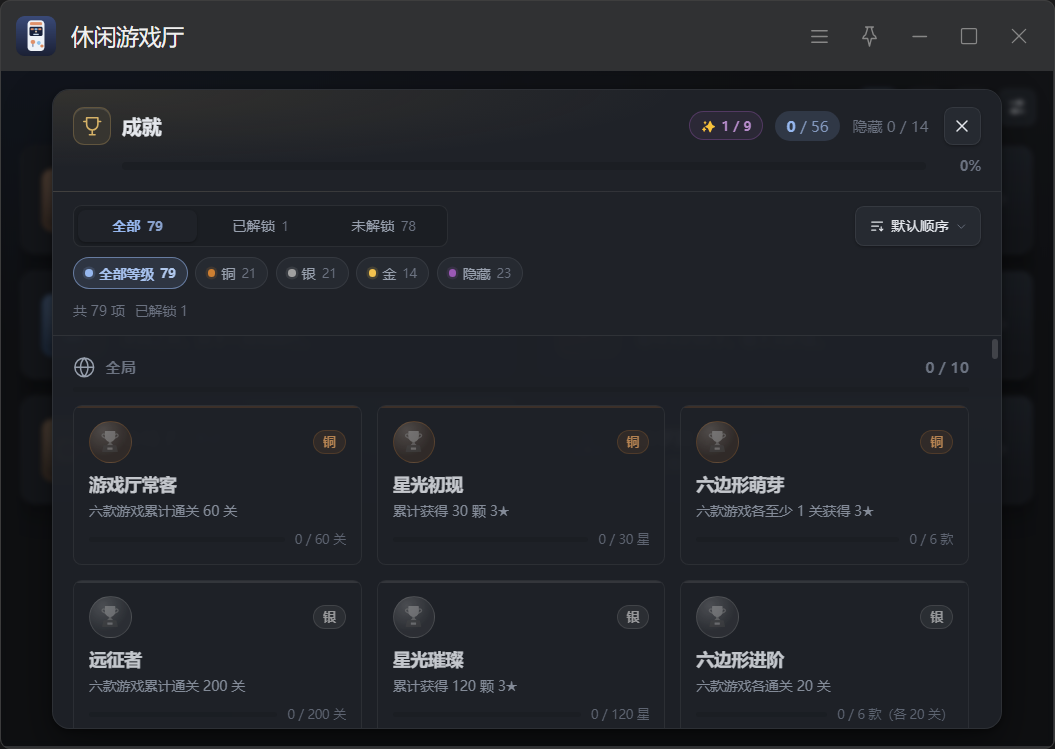Click the 0 / 6 款 (各 20 关) text
This screenshot has width=1055, height=749.
pyautogui.click(x=892, y=714)
